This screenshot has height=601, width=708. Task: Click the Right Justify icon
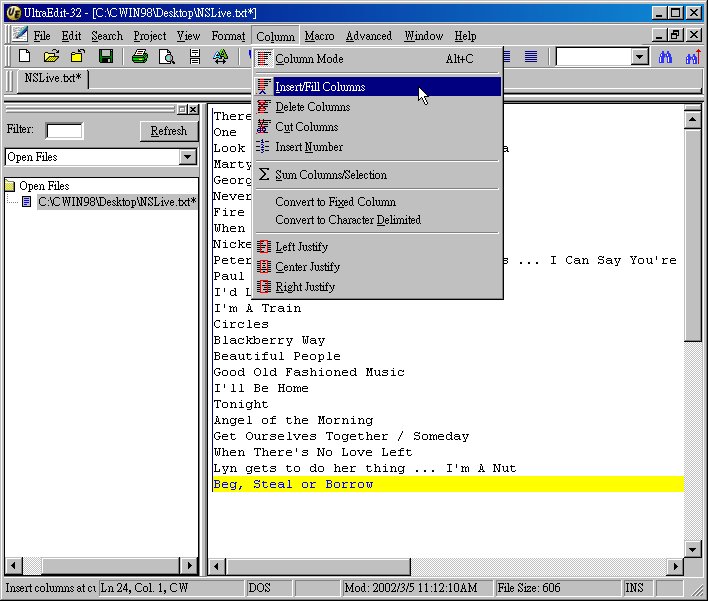(x=264, y=287)
